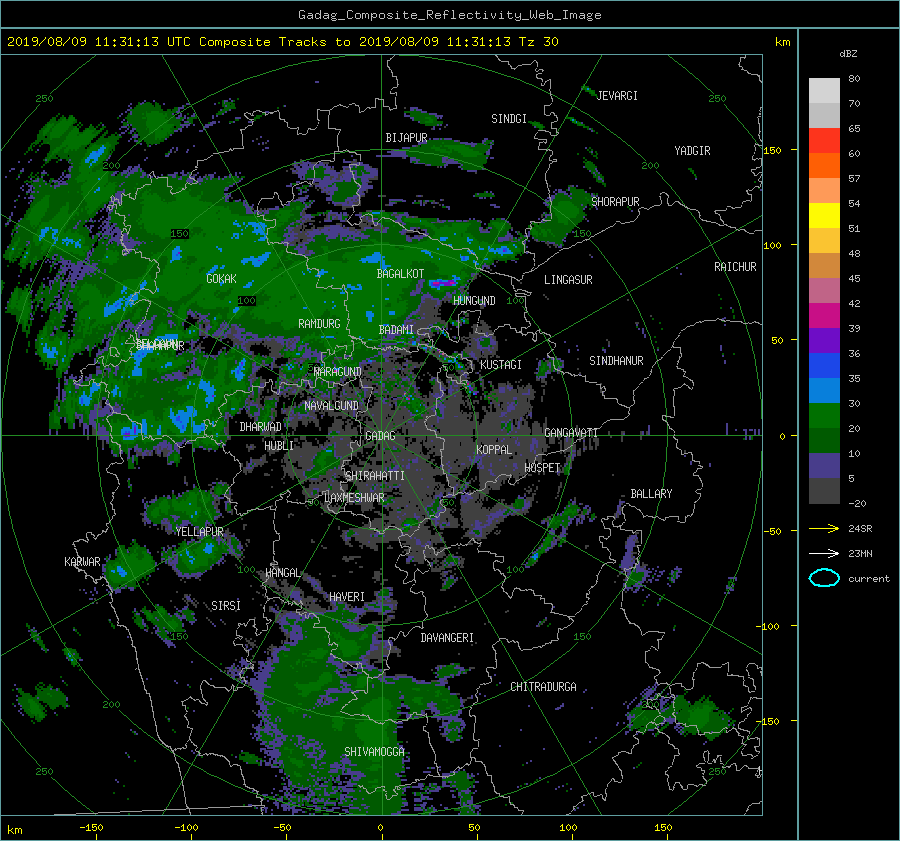Click the LAXMESHWAR city label
Screen dimensions: 900x841
pos(354,498)
